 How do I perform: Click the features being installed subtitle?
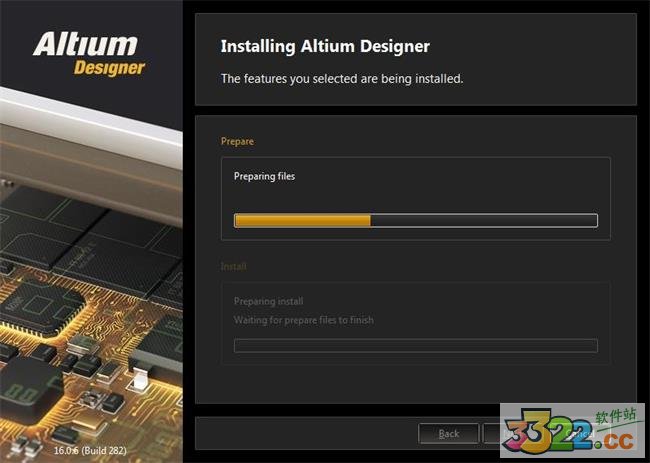pyautogui.click(x=342, y=78)
